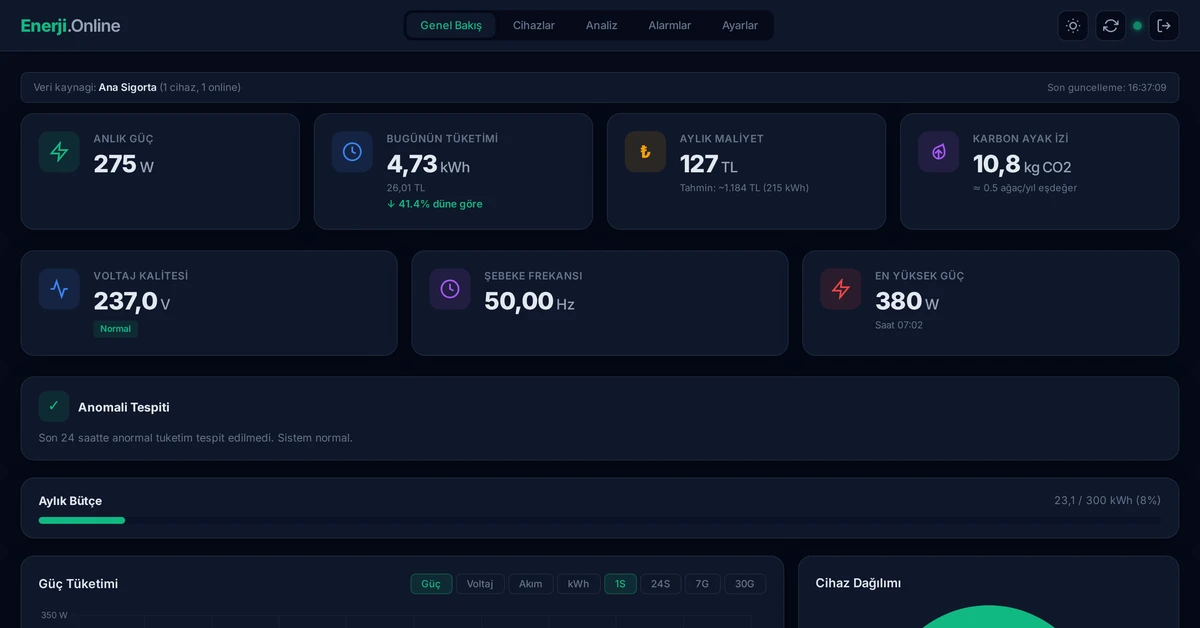Go to the Alarmlar tab
The image size is (1200, 628).
[669, 26]
